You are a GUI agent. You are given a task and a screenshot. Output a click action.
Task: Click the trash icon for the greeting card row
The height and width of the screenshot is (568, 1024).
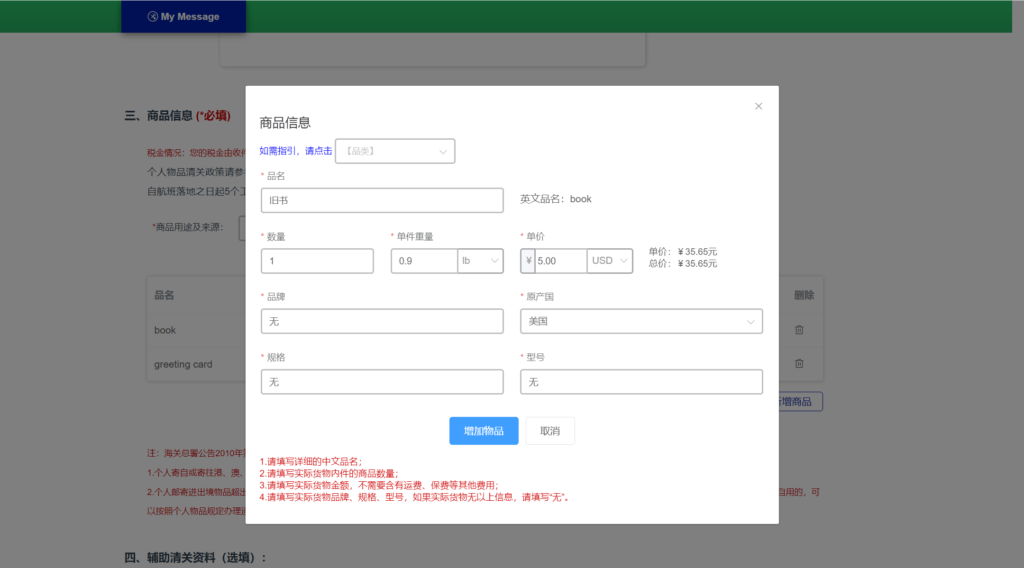[x=798, y=364]
